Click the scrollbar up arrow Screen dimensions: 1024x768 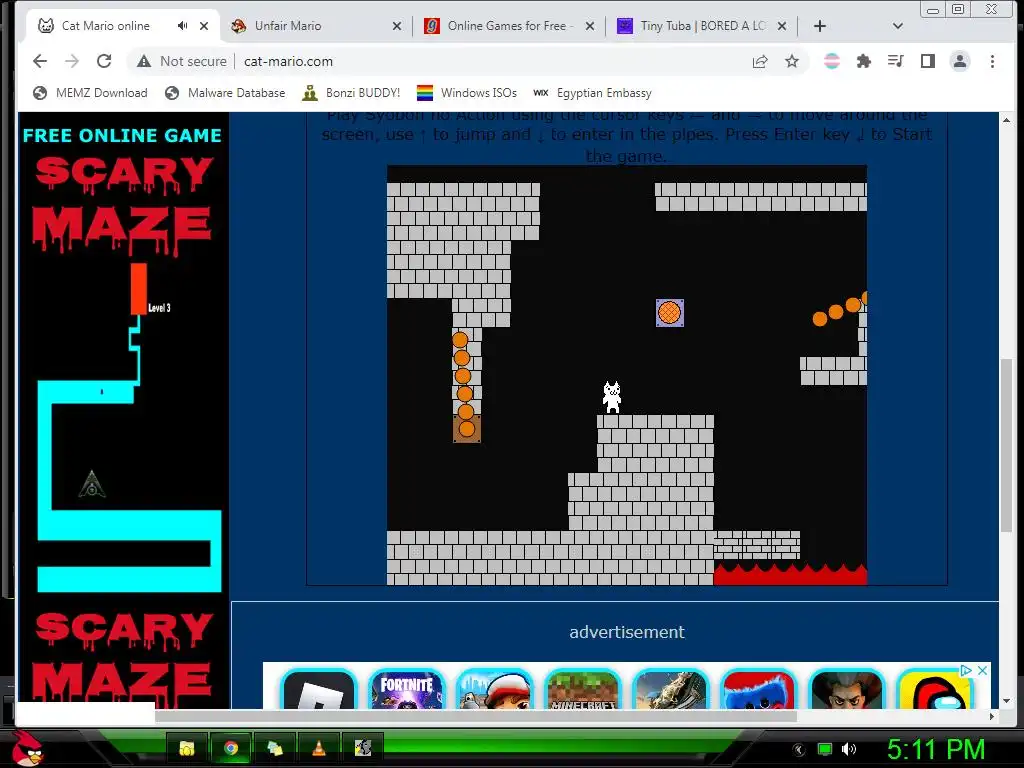coord(1007,121)
